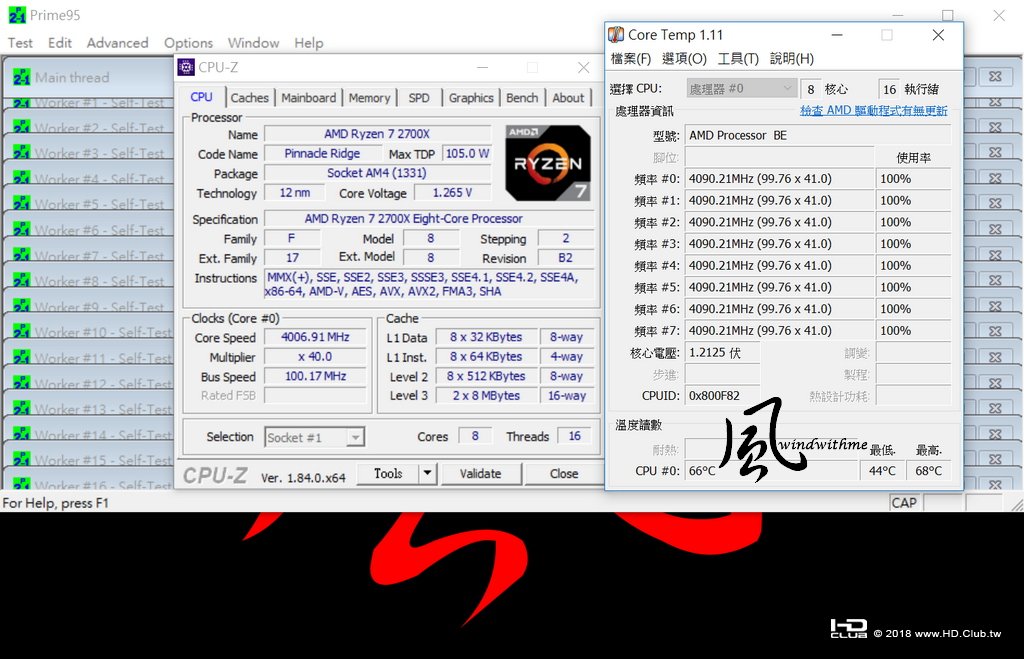Open the 檔案(F) menu in Core Temp
The height and width of the screenshot is (659, 1024).
coord(630,59)
